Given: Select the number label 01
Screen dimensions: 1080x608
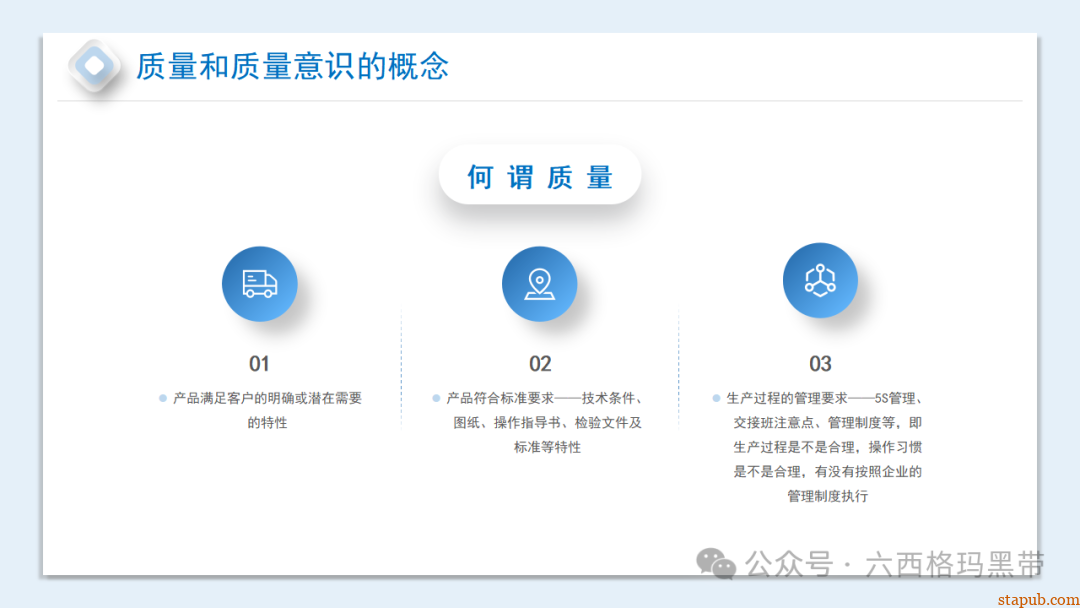Looking at the screenshot, I should coord(259,364).
